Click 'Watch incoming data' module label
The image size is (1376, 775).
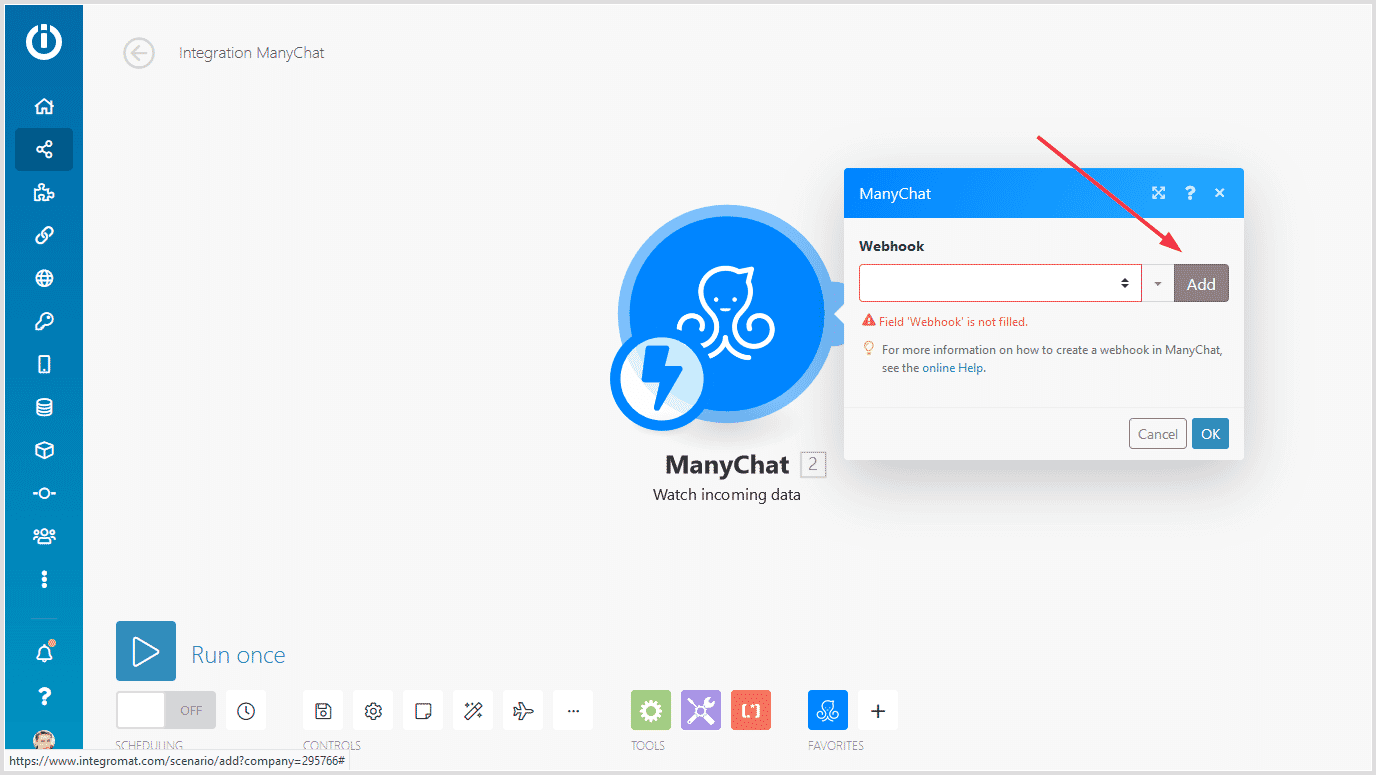727,495
